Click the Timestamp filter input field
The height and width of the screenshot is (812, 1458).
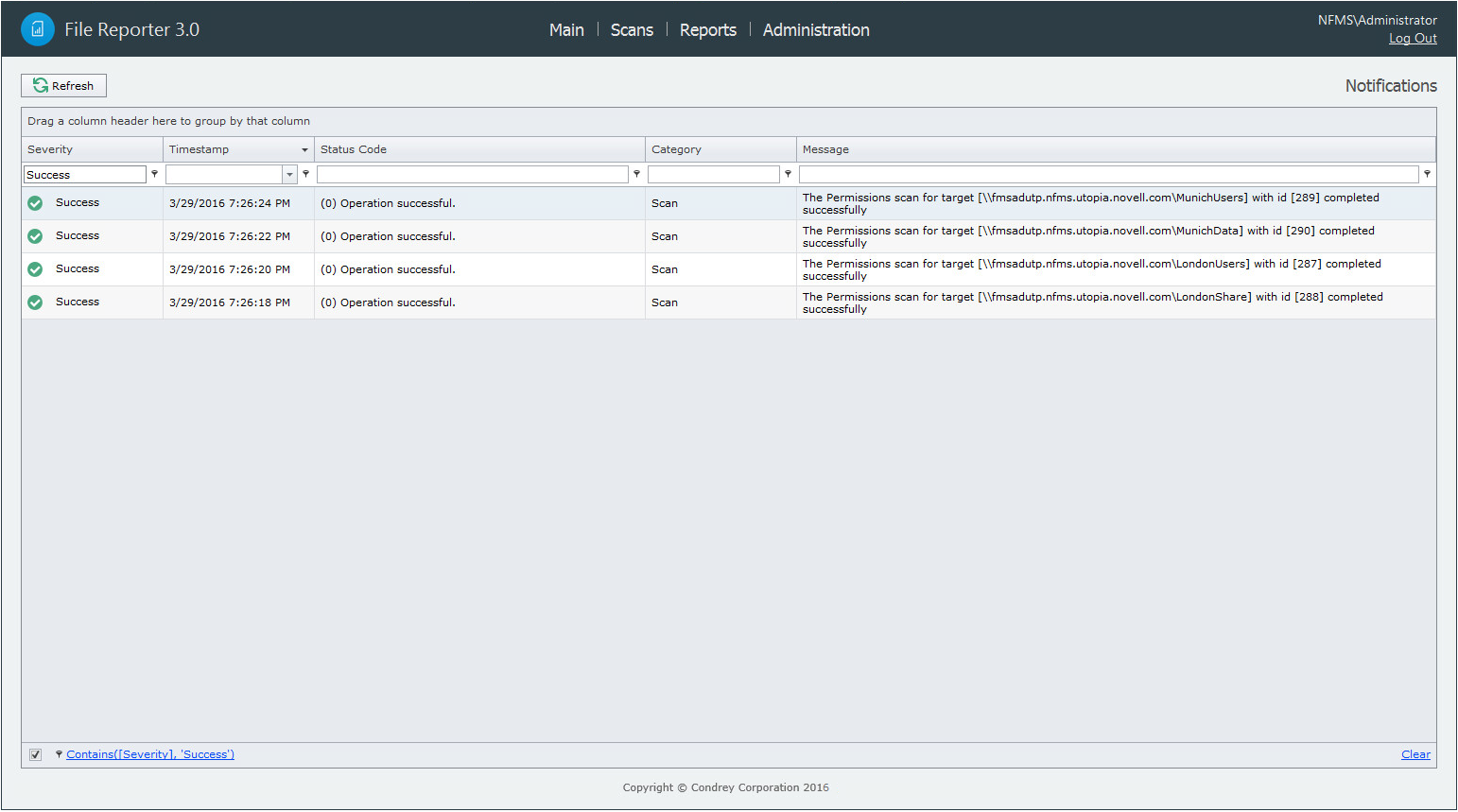click(x=224, y=175)
